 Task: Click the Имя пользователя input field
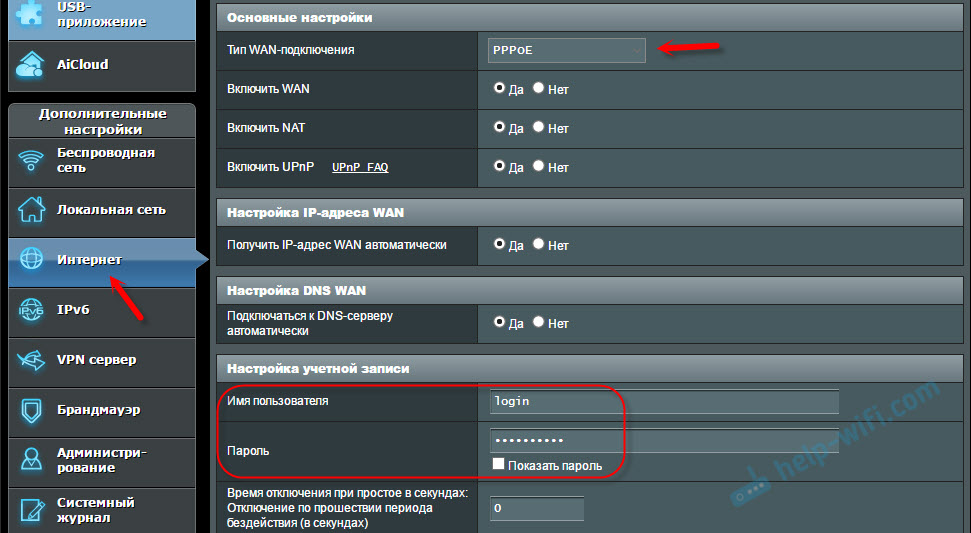coord(663,401)
